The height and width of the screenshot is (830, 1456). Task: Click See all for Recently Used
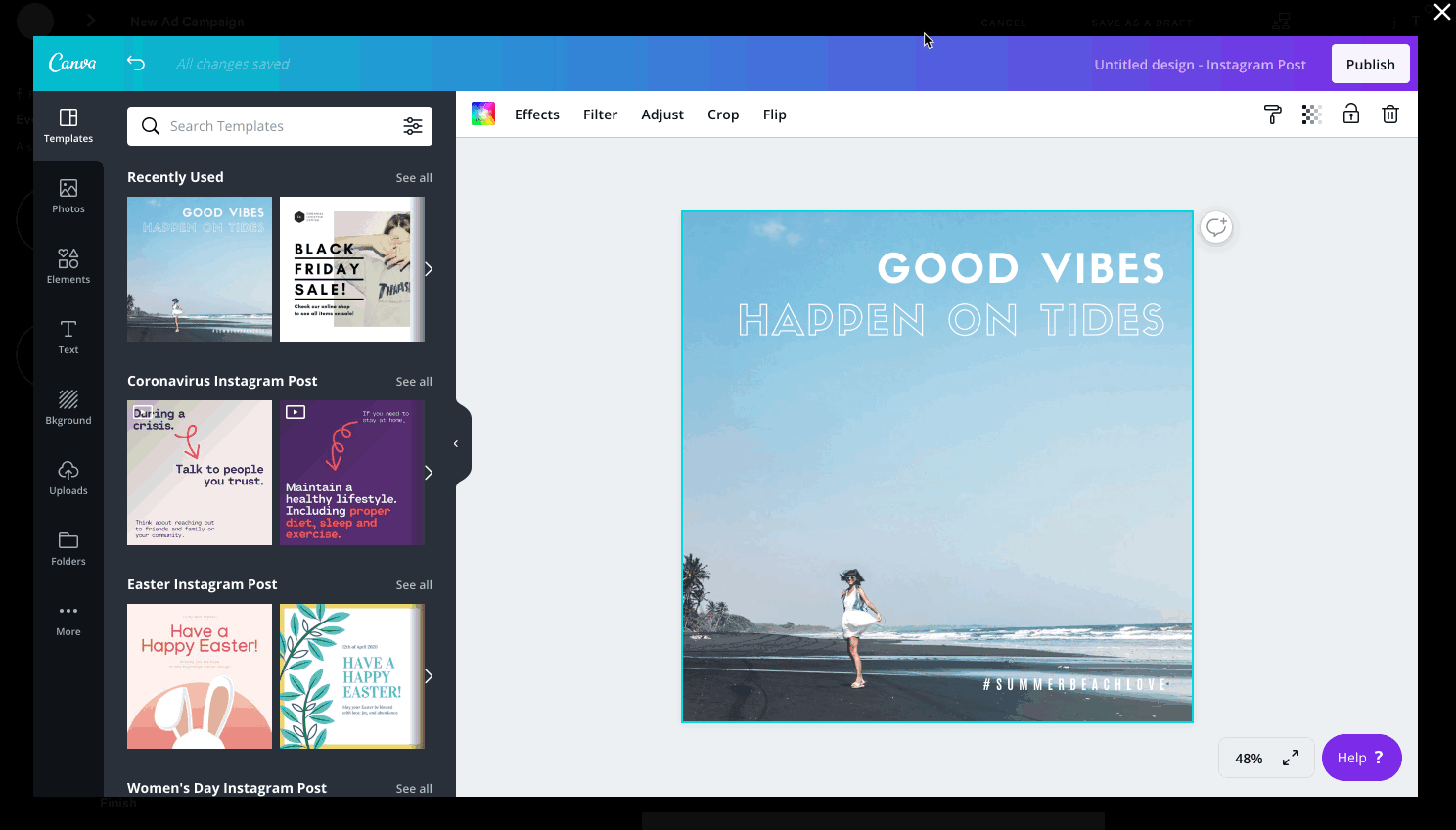coord(414,178)
